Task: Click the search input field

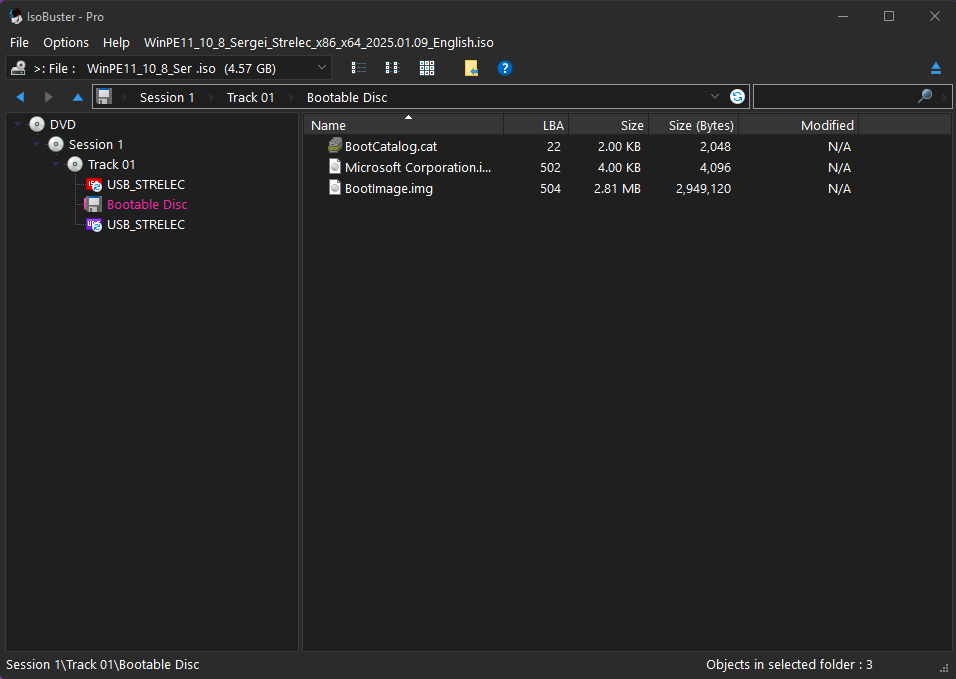Action: [x=835, y=97]
